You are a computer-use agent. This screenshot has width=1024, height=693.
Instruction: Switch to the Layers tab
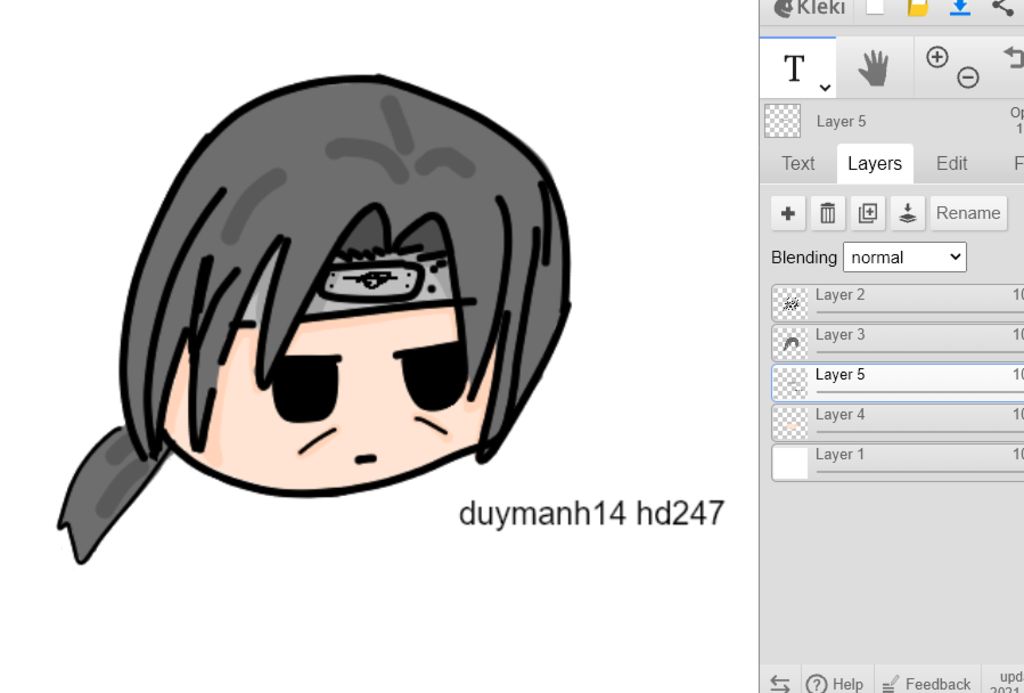[x=874, y=163]
